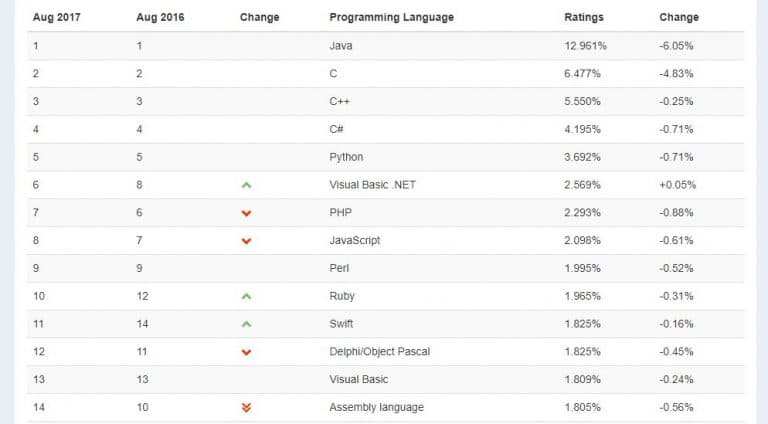768x424 pixels.
Task: Click the Python language entry
Action: (x=346, y=157)
